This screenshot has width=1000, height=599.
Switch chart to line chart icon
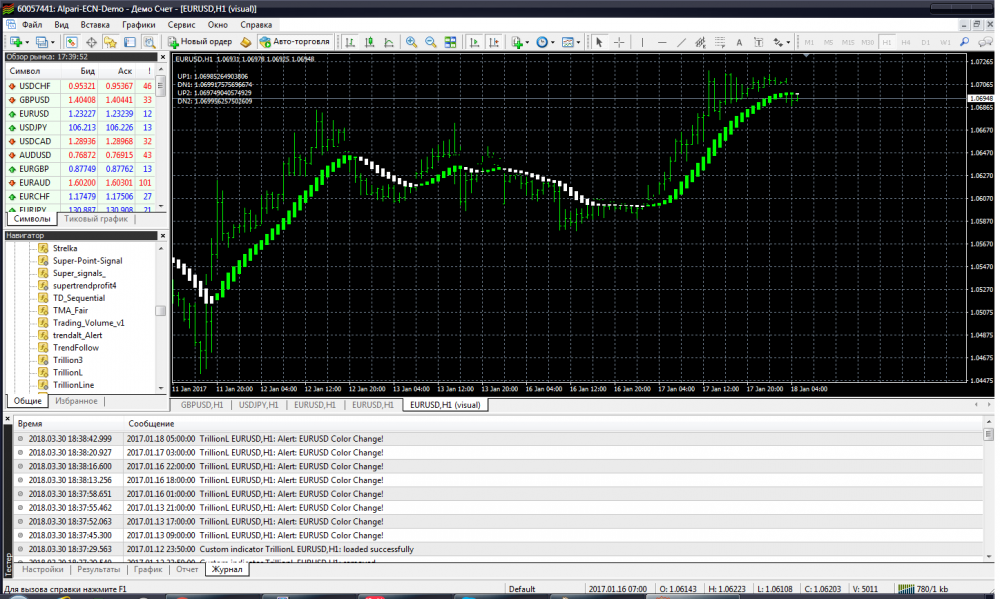(388, 42)
